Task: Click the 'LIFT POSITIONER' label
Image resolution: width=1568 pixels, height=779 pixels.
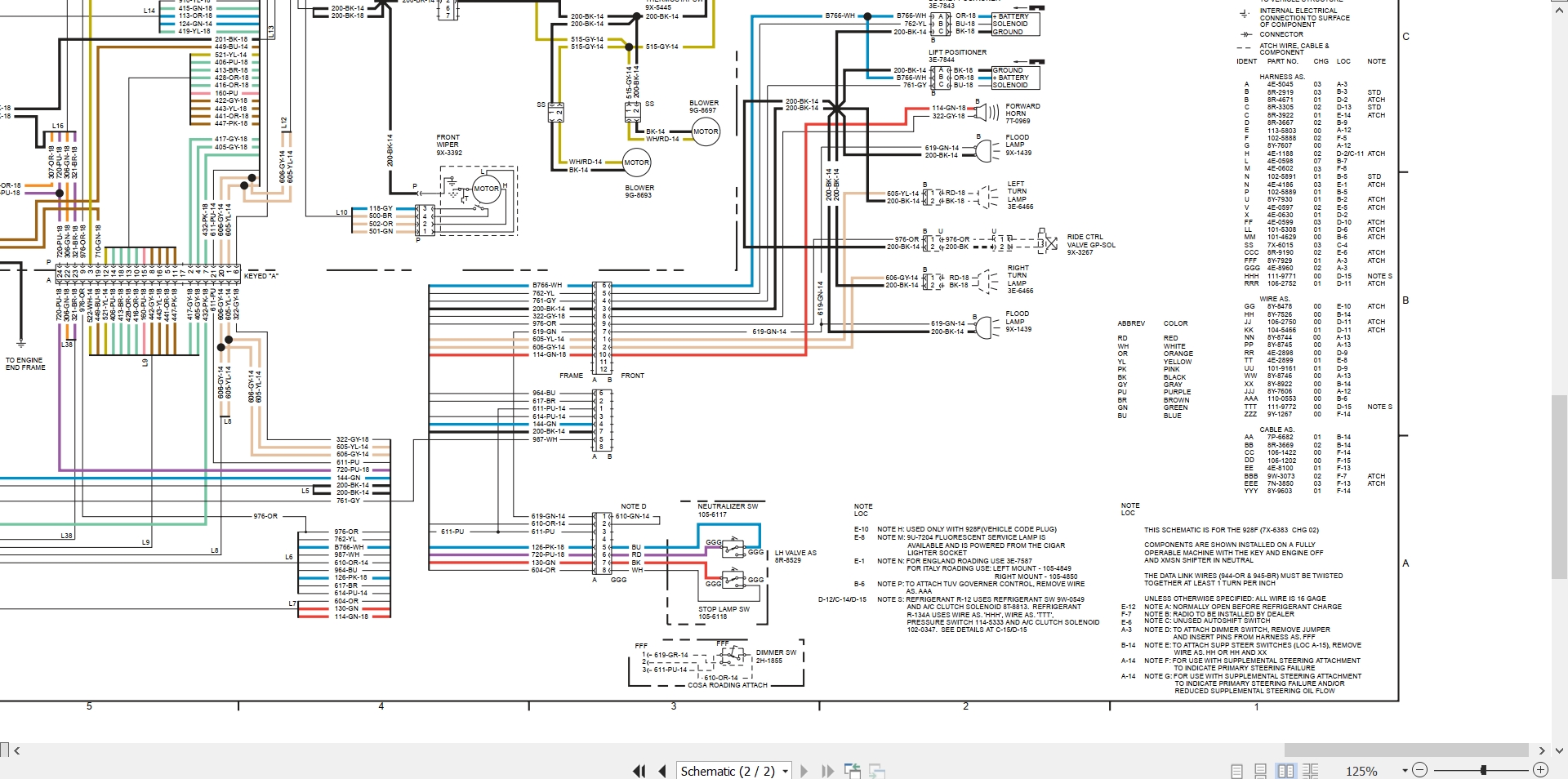Action: [957, 52]
